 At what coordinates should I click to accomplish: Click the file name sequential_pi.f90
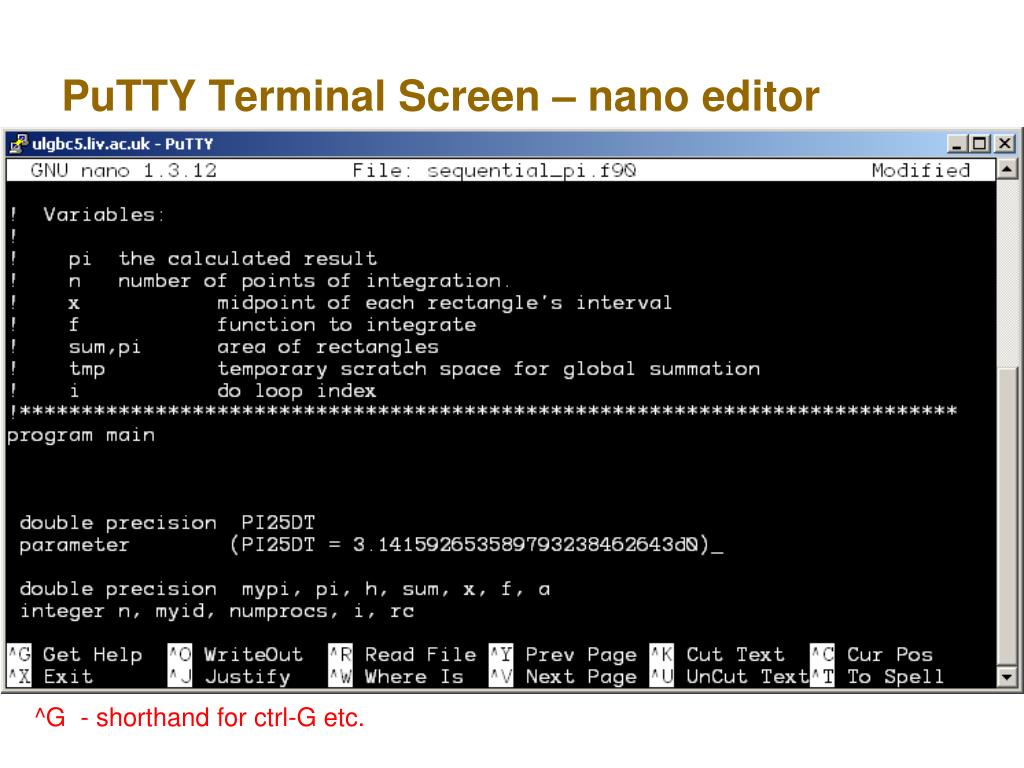(531, 171)
